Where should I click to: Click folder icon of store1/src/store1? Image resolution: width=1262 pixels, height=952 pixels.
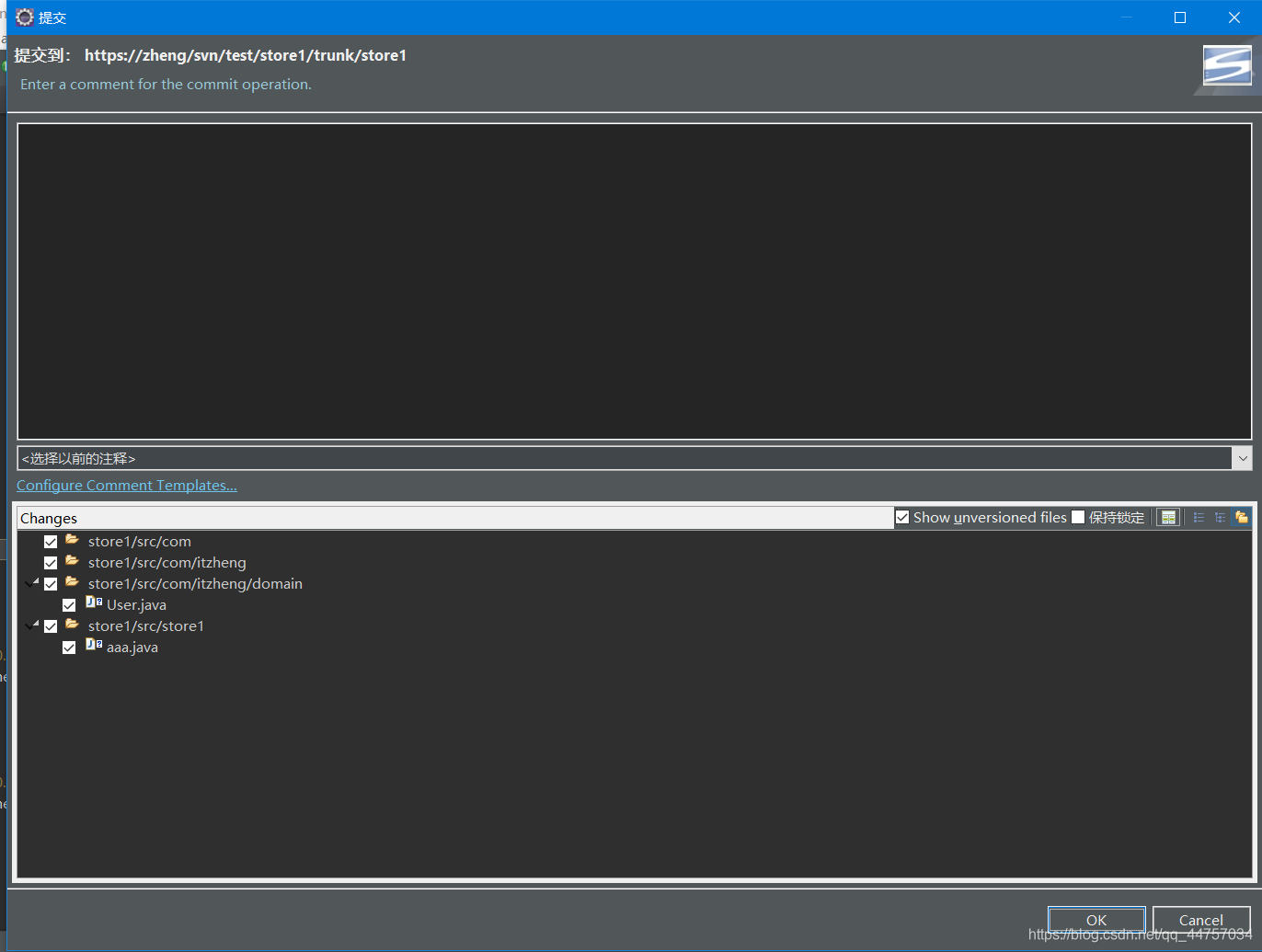pos(72,625)
